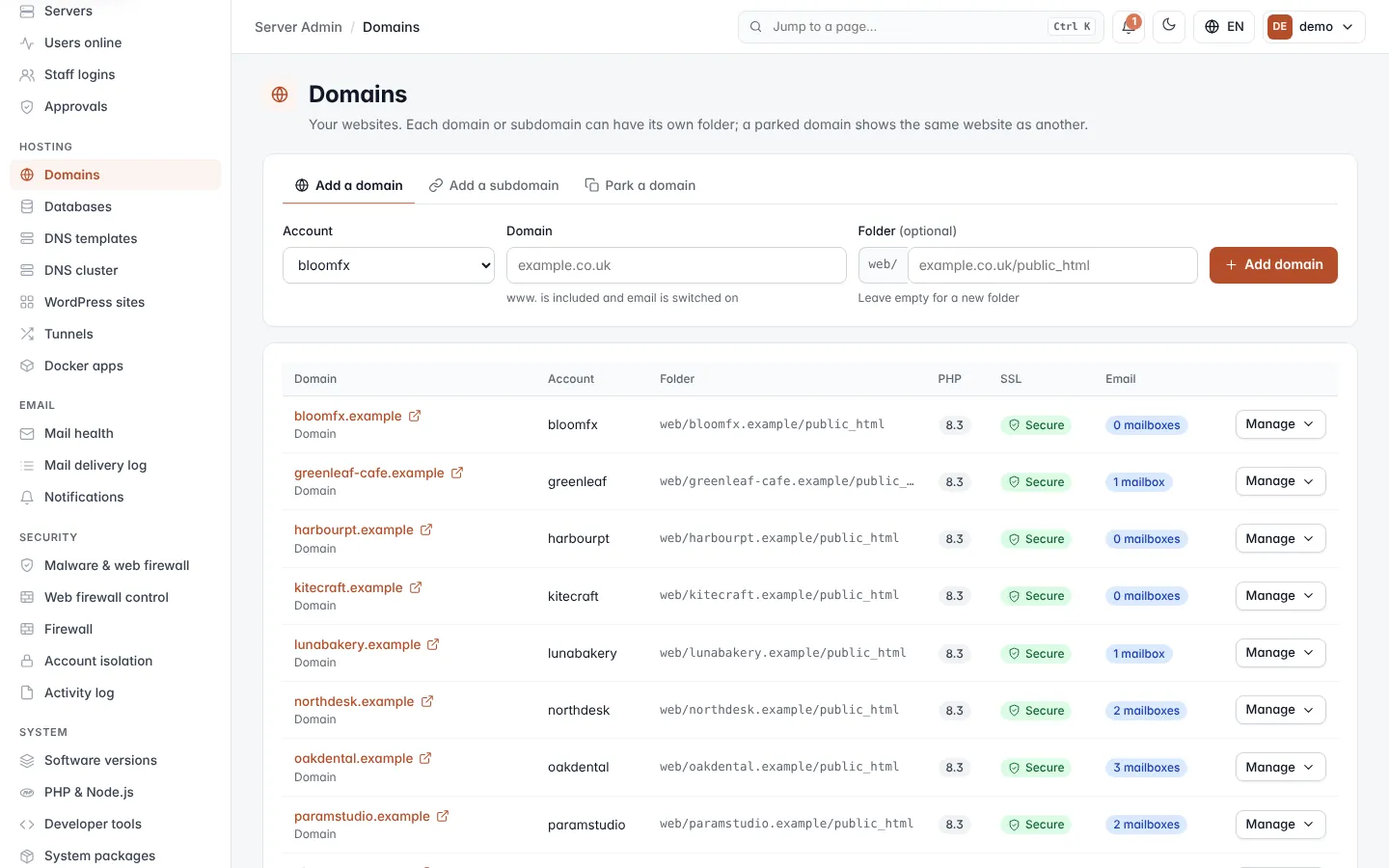1389x868 pixels.
Task: Click the 1 mailbox badge for greenleaf
Action: 1138,482
